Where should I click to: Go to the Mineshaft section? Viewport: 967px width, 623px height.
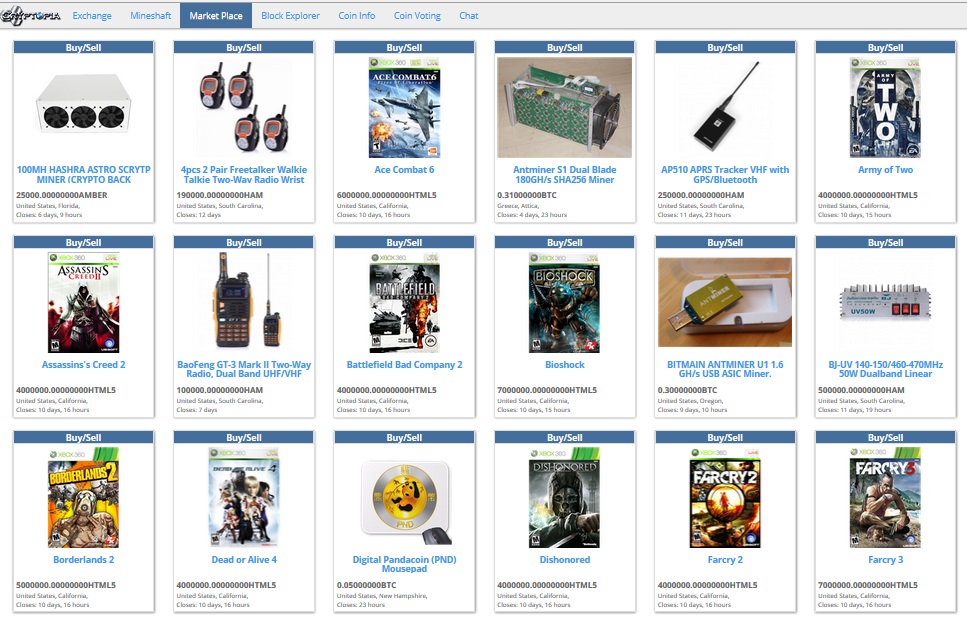150,16
